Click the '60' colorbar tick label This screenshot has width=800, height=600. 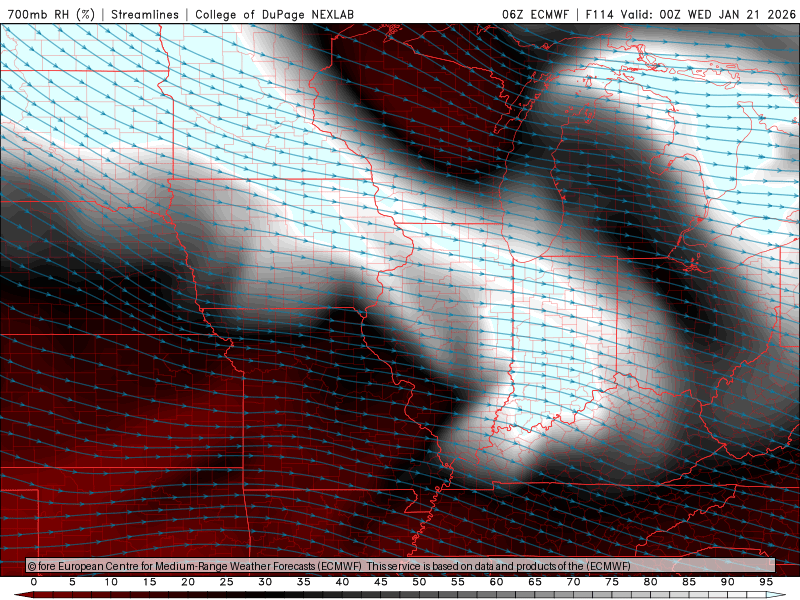[496, 582]
